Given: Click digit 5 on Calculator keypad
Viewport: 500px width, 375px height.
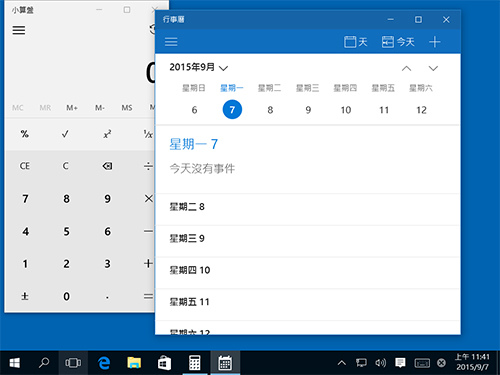Looking at the screenshot, I should [x=66, y=231].
